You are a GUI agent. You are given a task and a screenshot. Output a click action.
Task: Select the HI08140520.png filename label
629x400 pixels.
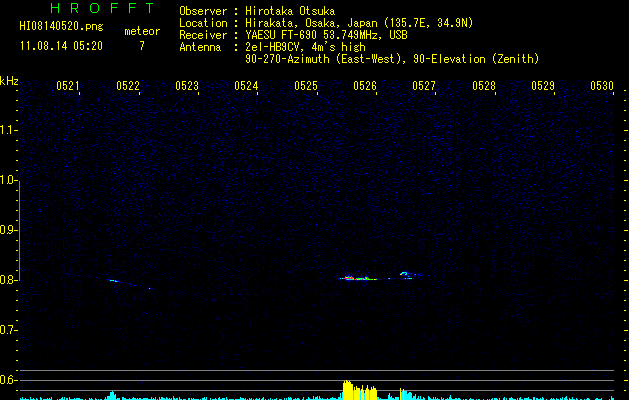61,27
